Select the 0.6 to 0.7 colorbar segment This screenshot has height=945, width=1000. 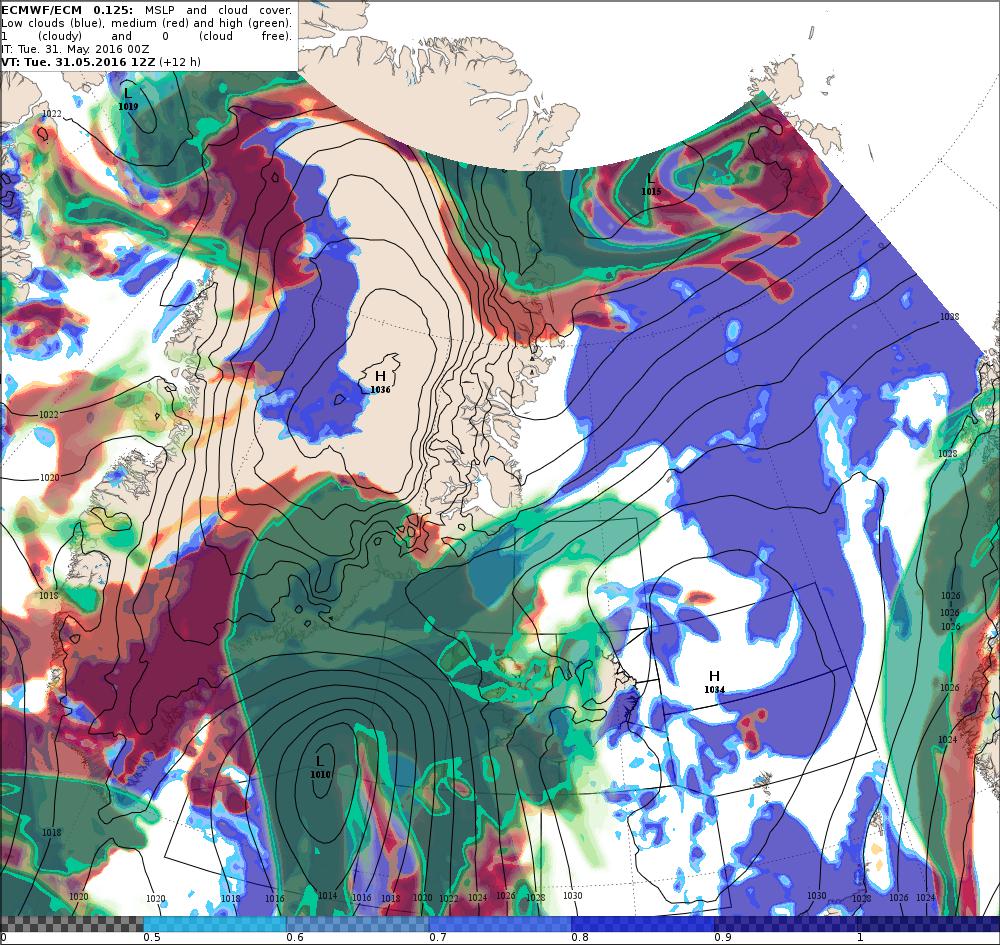pyautogui.click(x=358, y=924)
